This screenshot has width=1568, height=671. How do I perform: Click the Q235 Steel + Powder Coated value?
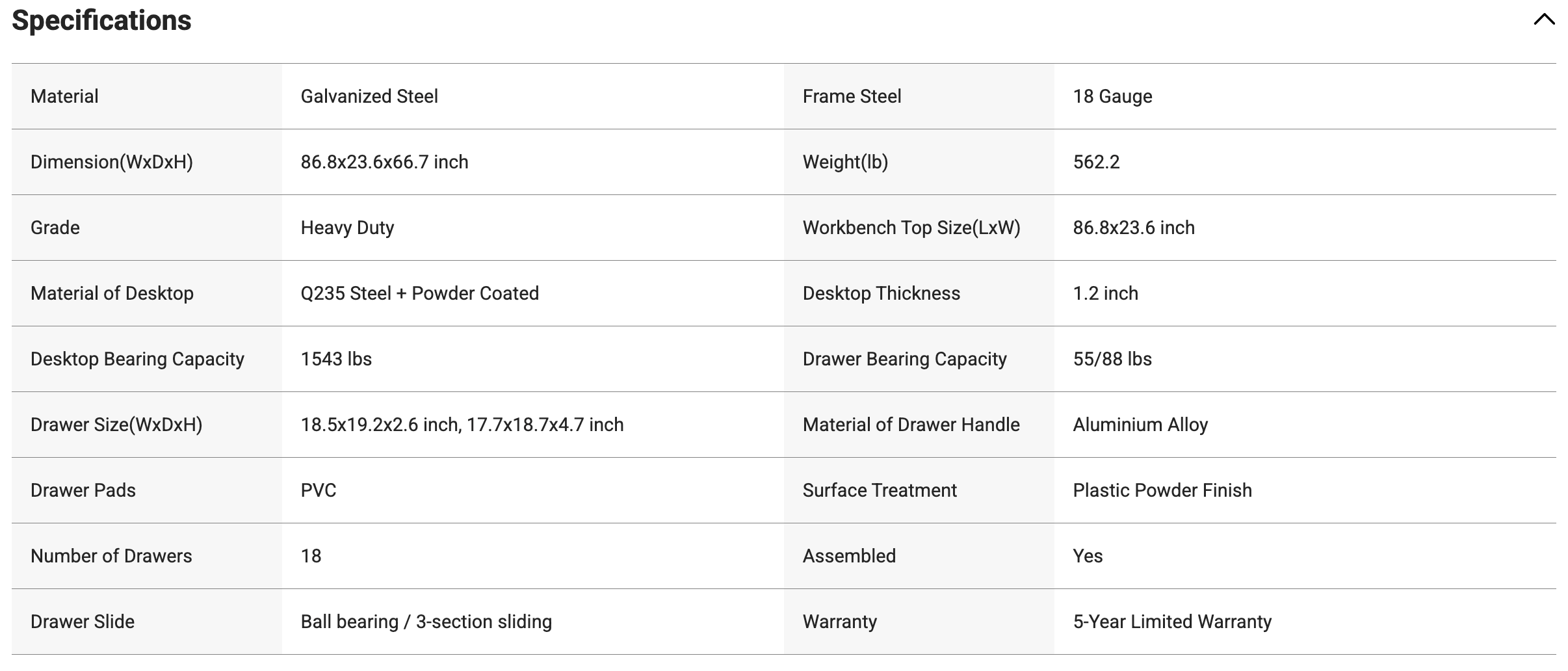pos(419,293)
